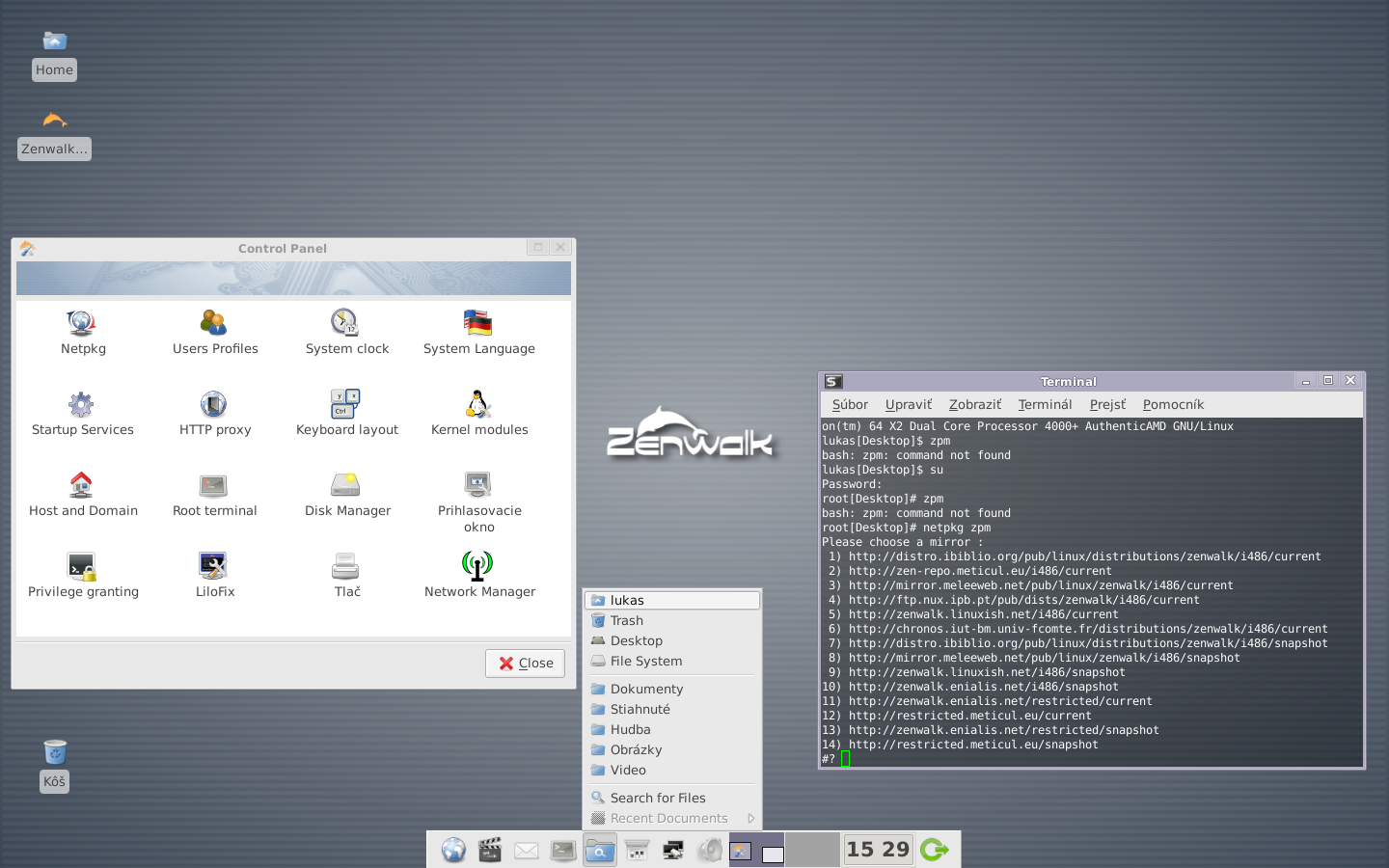Image resolution: width=1389 pixels, height=868 pixels.
Task: Expand the Recent Documents submenu
Action: (671, 818)
